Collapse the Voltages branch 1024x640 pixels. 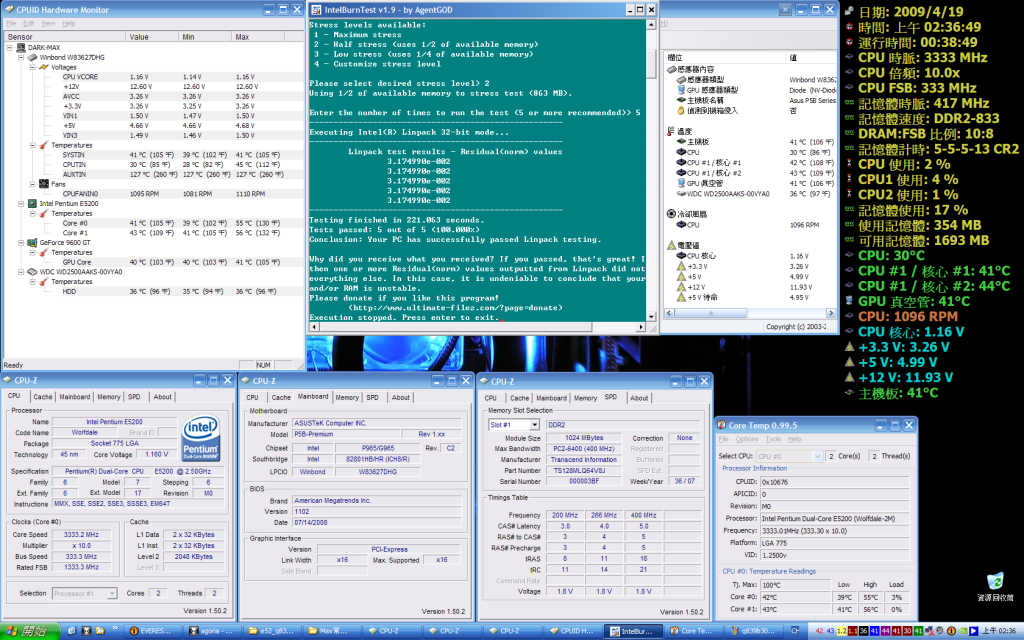pos(33,67)
